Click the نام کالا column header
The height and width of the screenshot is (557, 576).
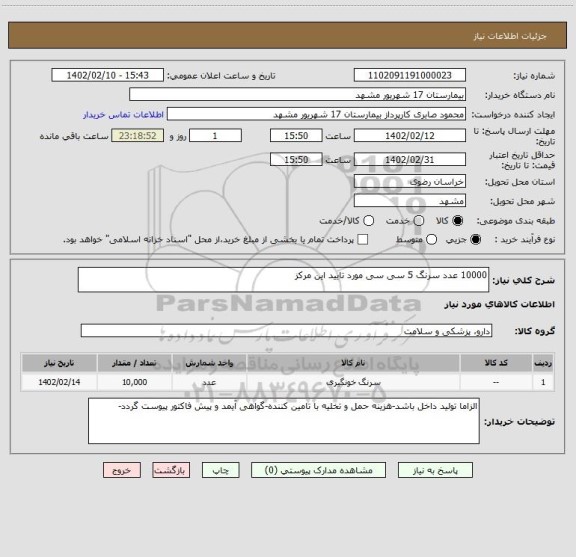pos(353,363)
